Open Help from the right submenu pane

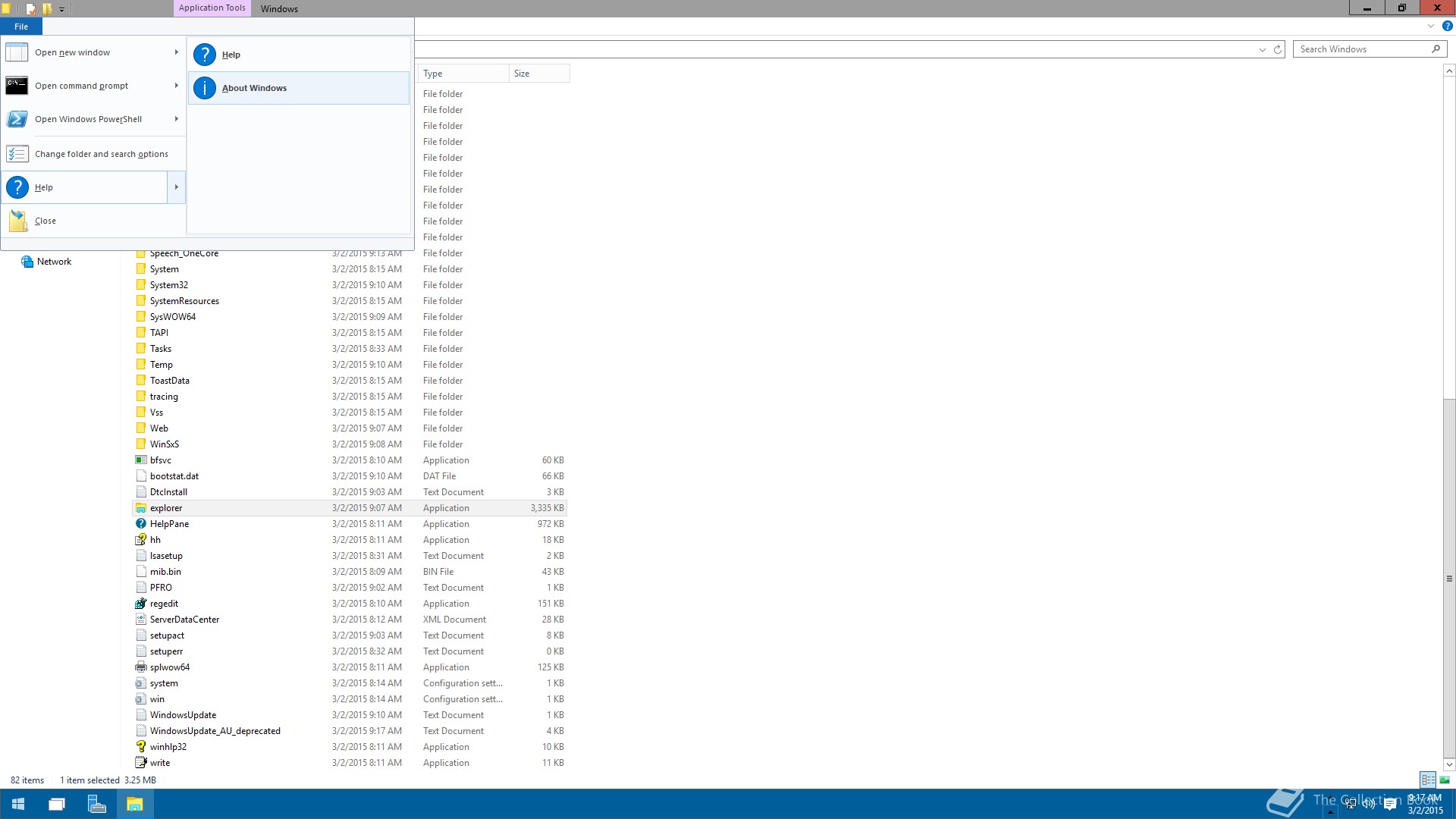point(299,55)
